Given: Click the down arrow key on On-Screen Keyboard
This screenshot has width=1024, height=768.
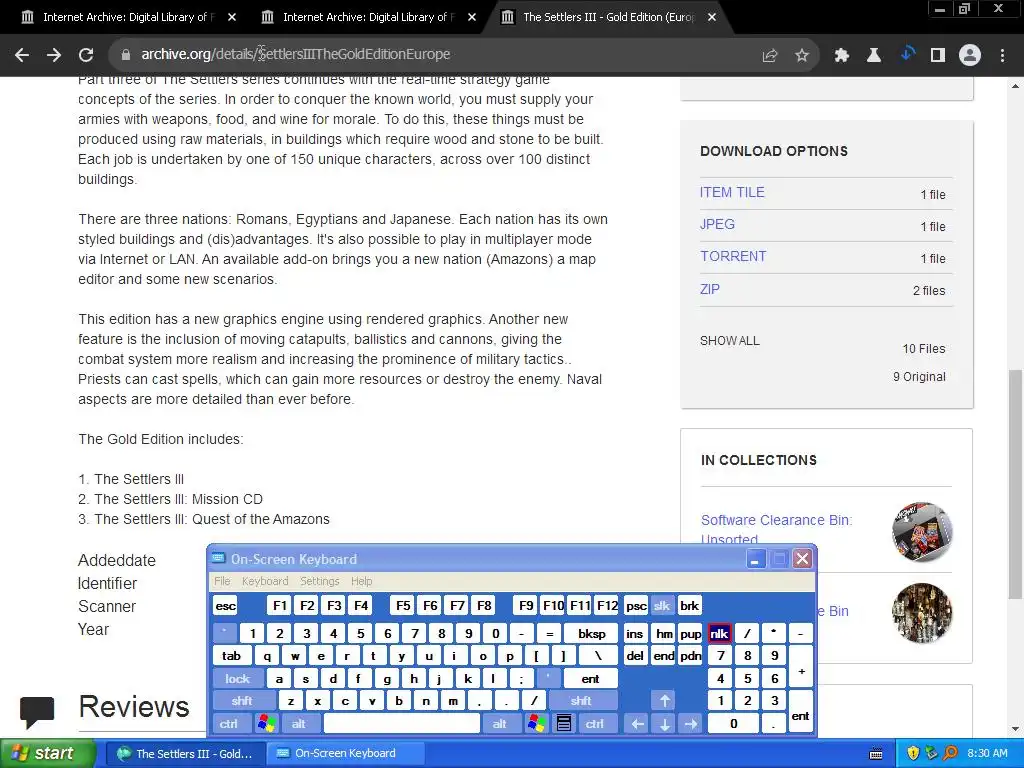Looking at the screenshot, I should click(x=664, y=724).
